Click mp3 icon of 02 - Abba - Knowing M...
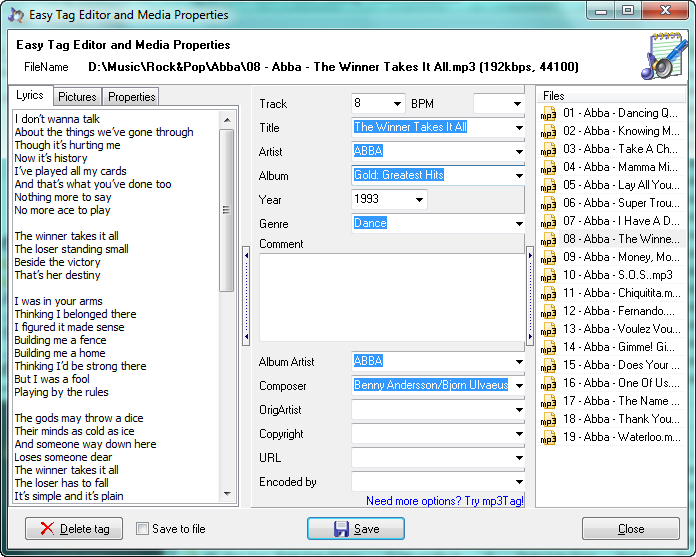 pyautogui.click(x=548, y=132)
